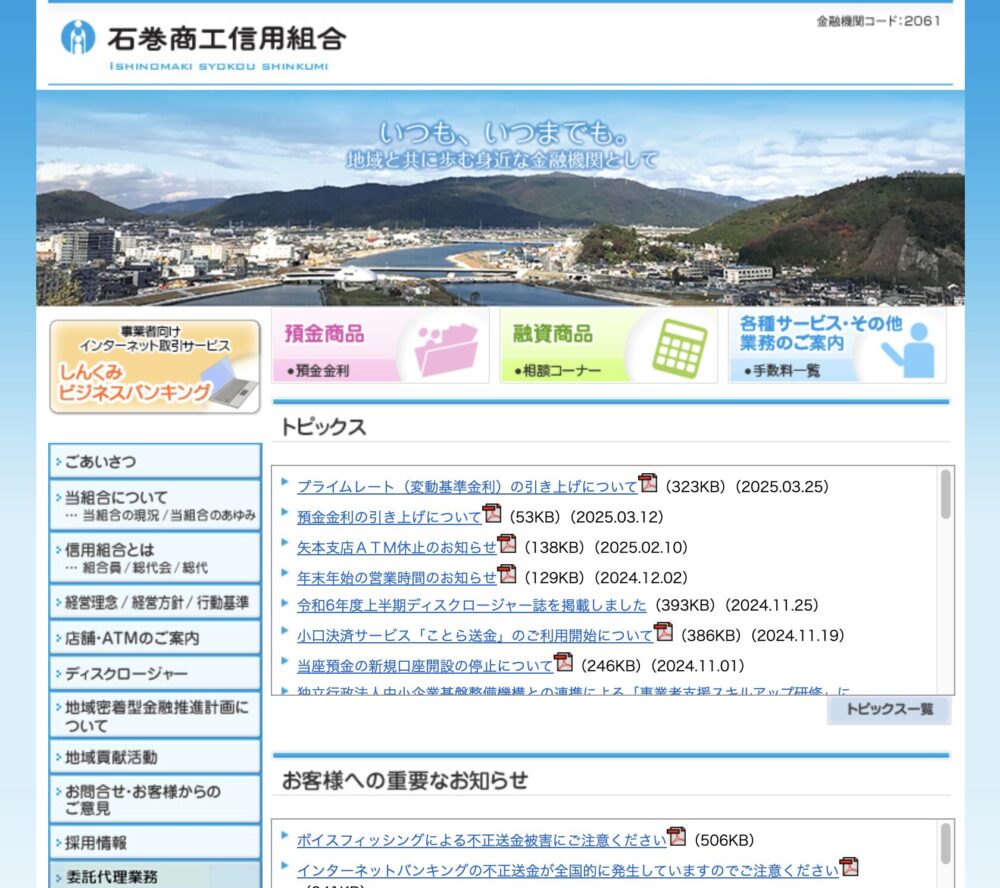Open the しんくみビジネスバンキング service banner
The image size is (1000, 888).
[155, 367]
